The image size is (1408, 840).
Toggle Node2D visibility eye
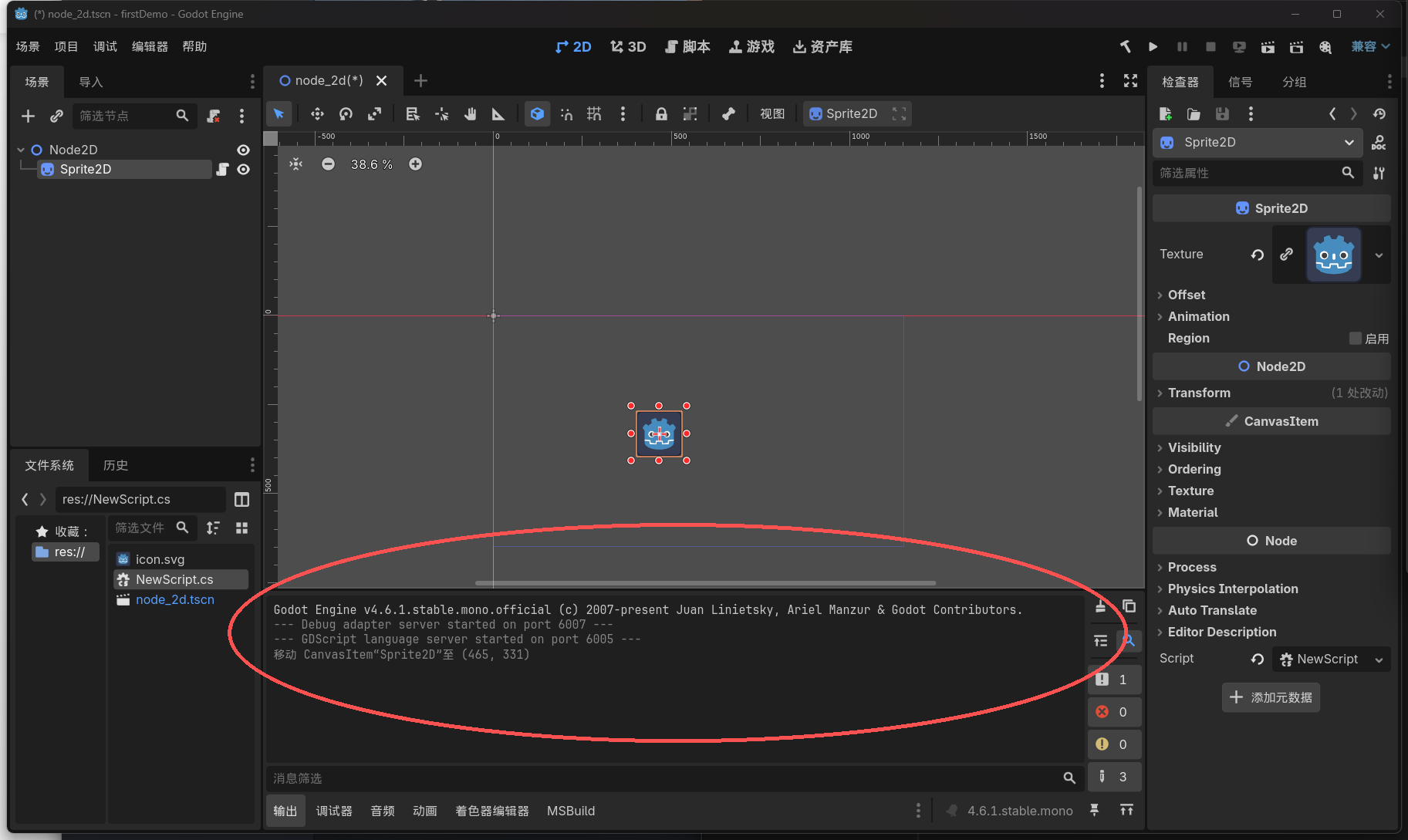pyautogui.click(x=243, y=150)
